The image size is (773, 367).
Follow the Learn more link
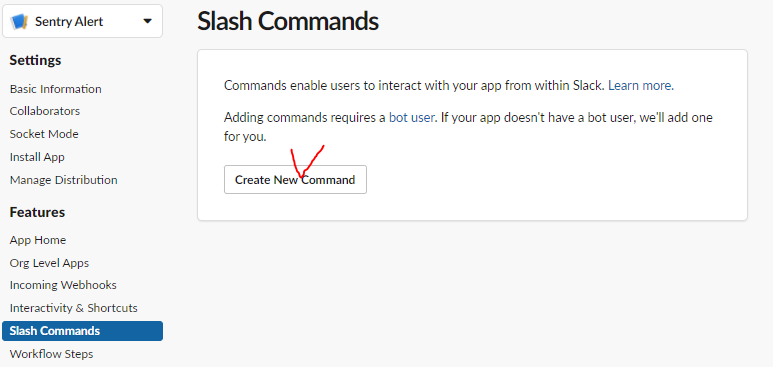click(x=641, y=86)
